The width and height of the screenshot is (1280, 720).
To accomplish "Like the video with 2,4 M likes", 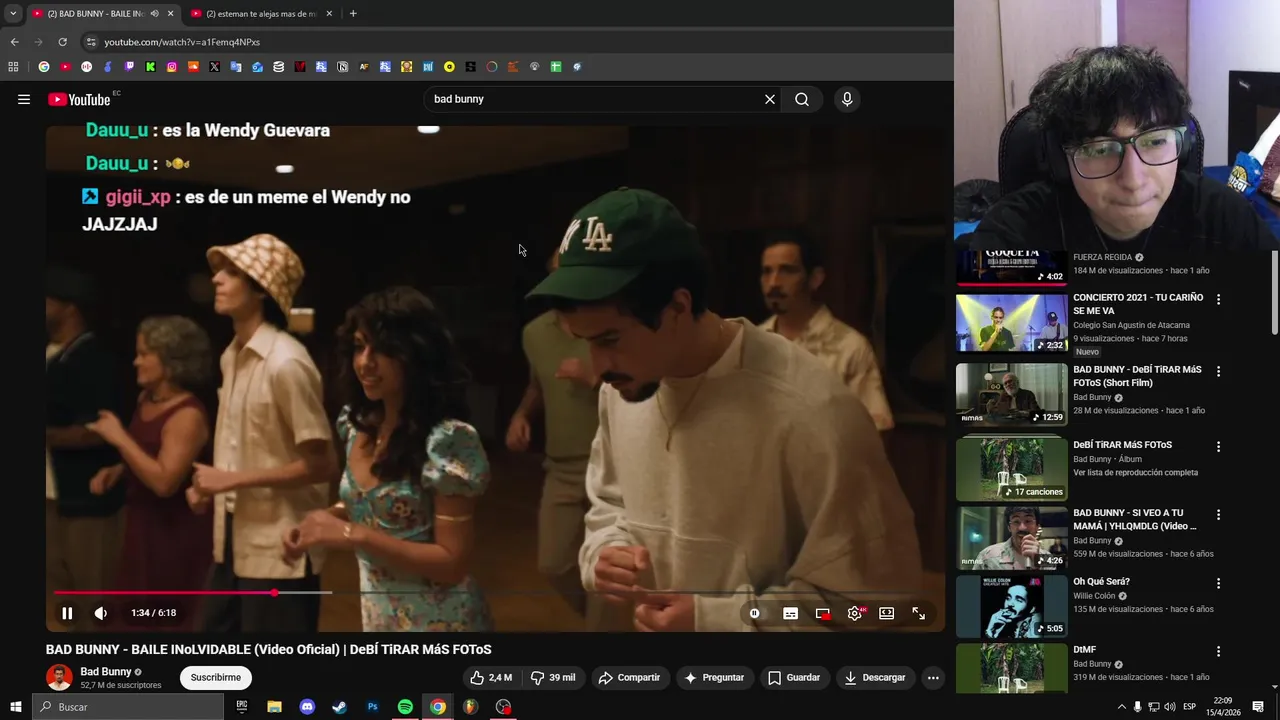I will click(491, 677).
